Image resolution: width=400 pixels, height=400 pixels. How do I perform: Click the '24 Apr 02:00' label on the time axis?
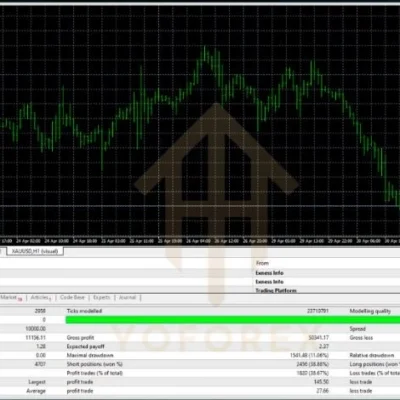28,241
